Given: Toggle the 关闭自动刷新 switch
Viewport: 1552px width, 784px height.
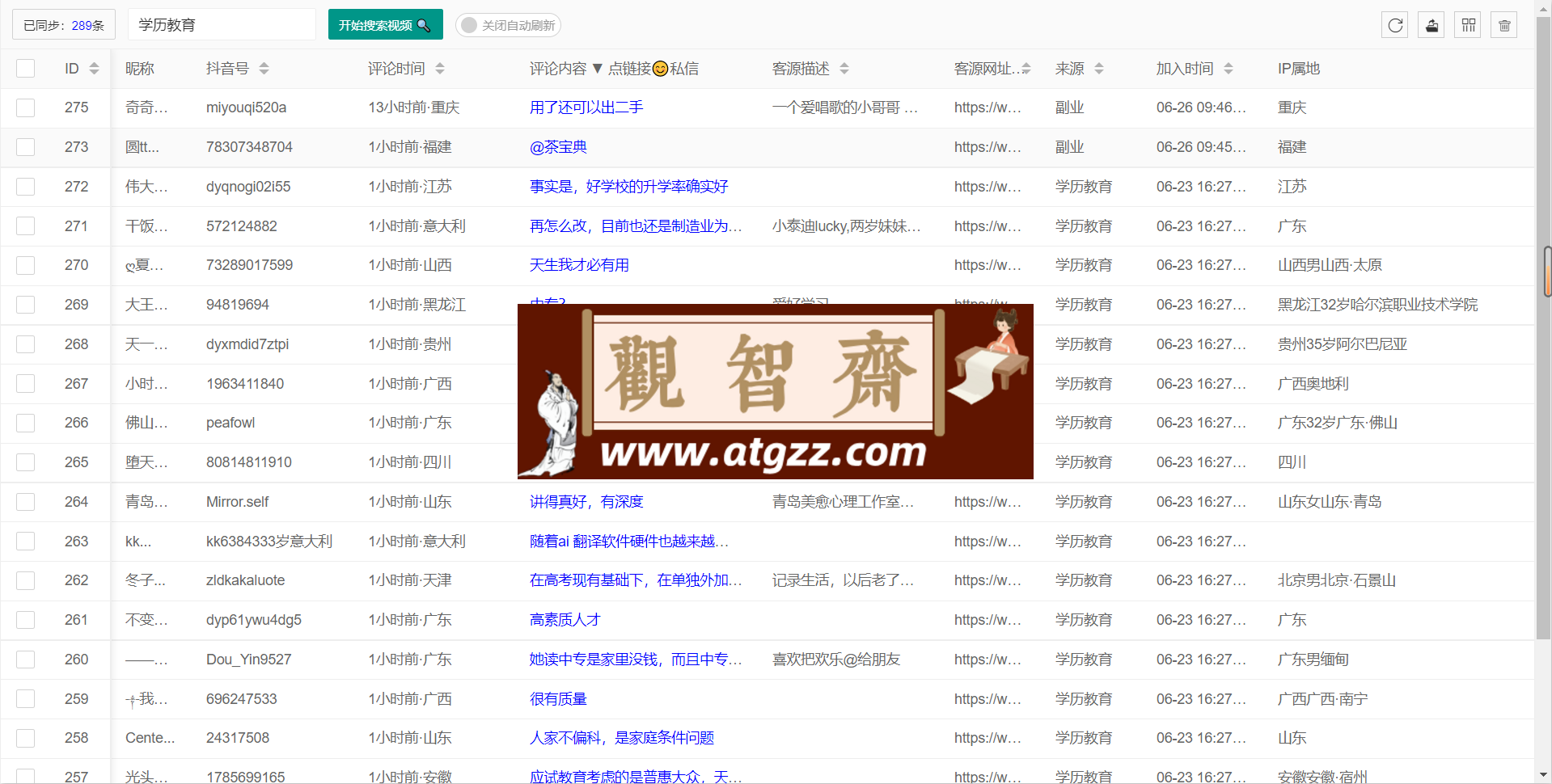Looking at the screenshot, I should [508, 25].
